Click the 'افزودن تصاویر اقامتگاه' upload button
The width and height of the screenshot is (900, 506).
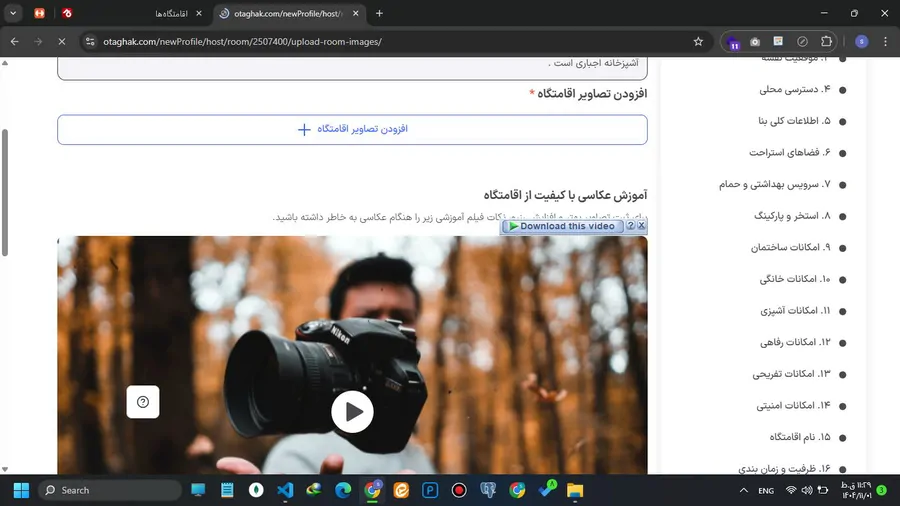pyautogui.click(x=352, y=130)
